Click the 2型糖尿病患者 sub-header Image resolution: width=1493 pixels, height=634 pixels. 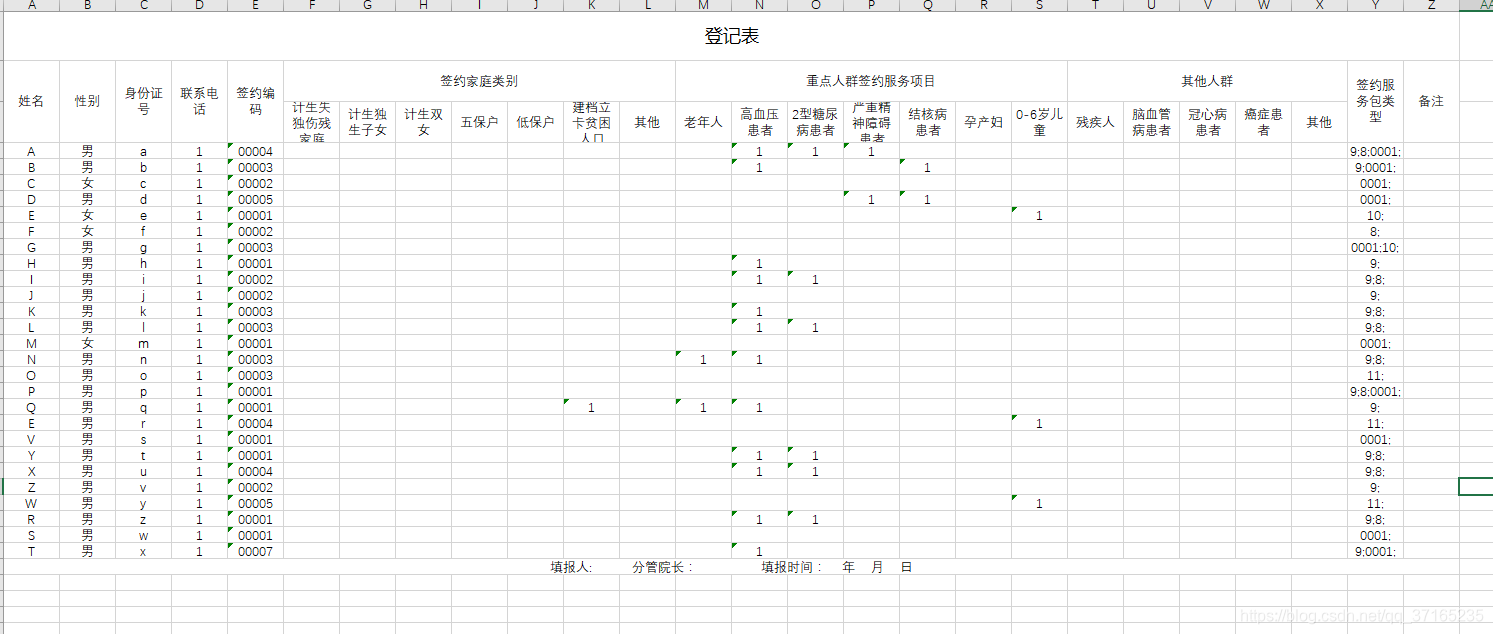(815, 122)
